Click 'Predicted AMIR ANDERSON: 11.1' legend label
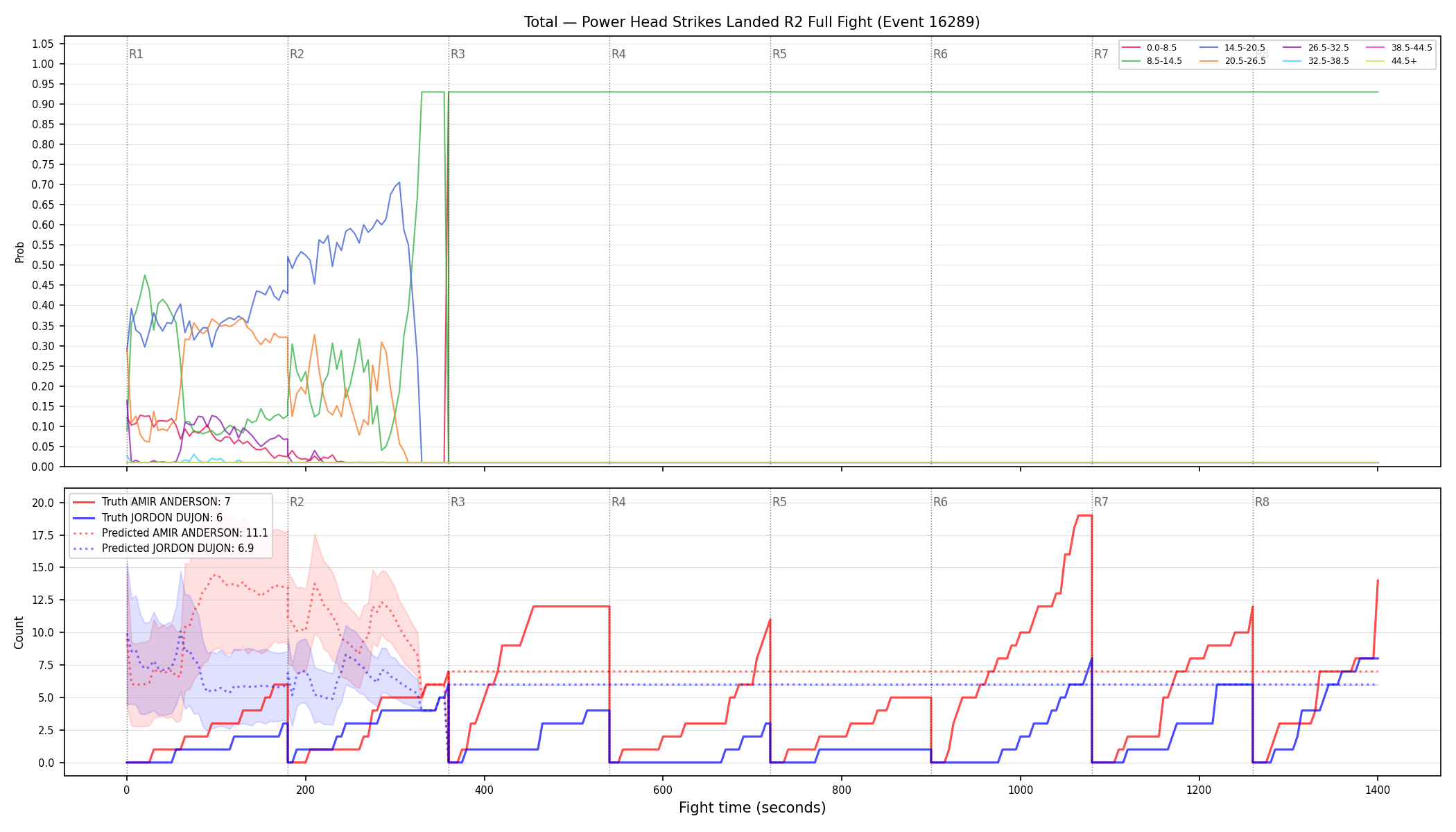 point(185,533)
